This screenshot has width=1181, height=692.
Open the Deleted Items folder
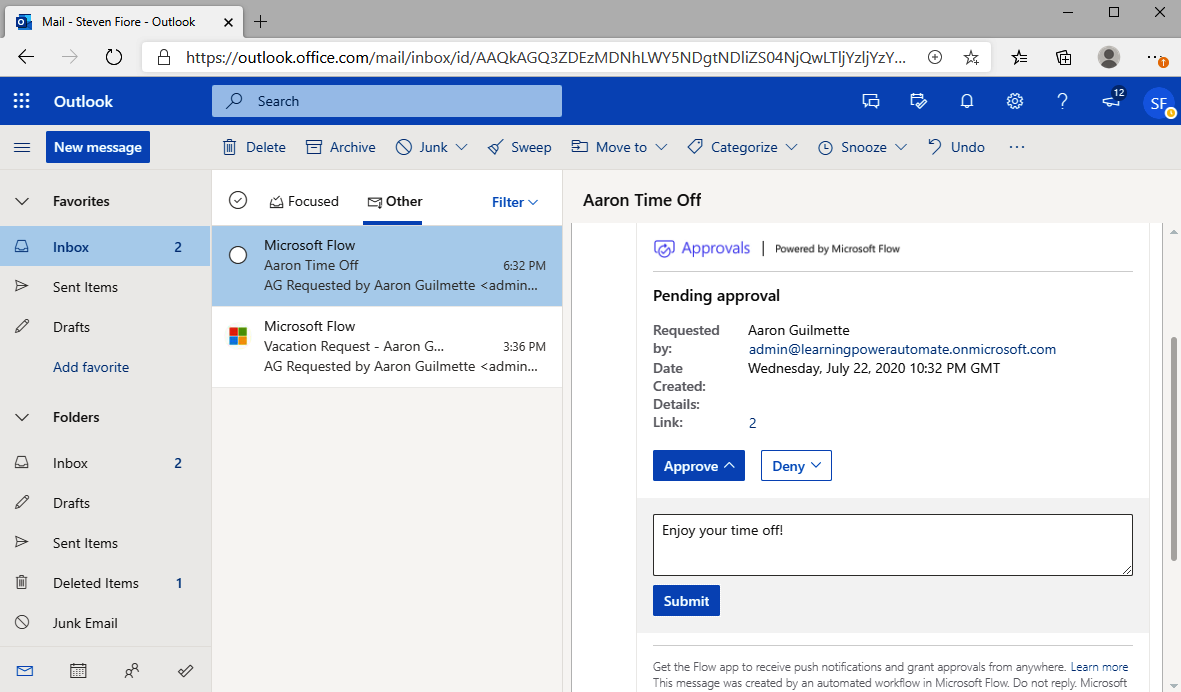[105, 583]
